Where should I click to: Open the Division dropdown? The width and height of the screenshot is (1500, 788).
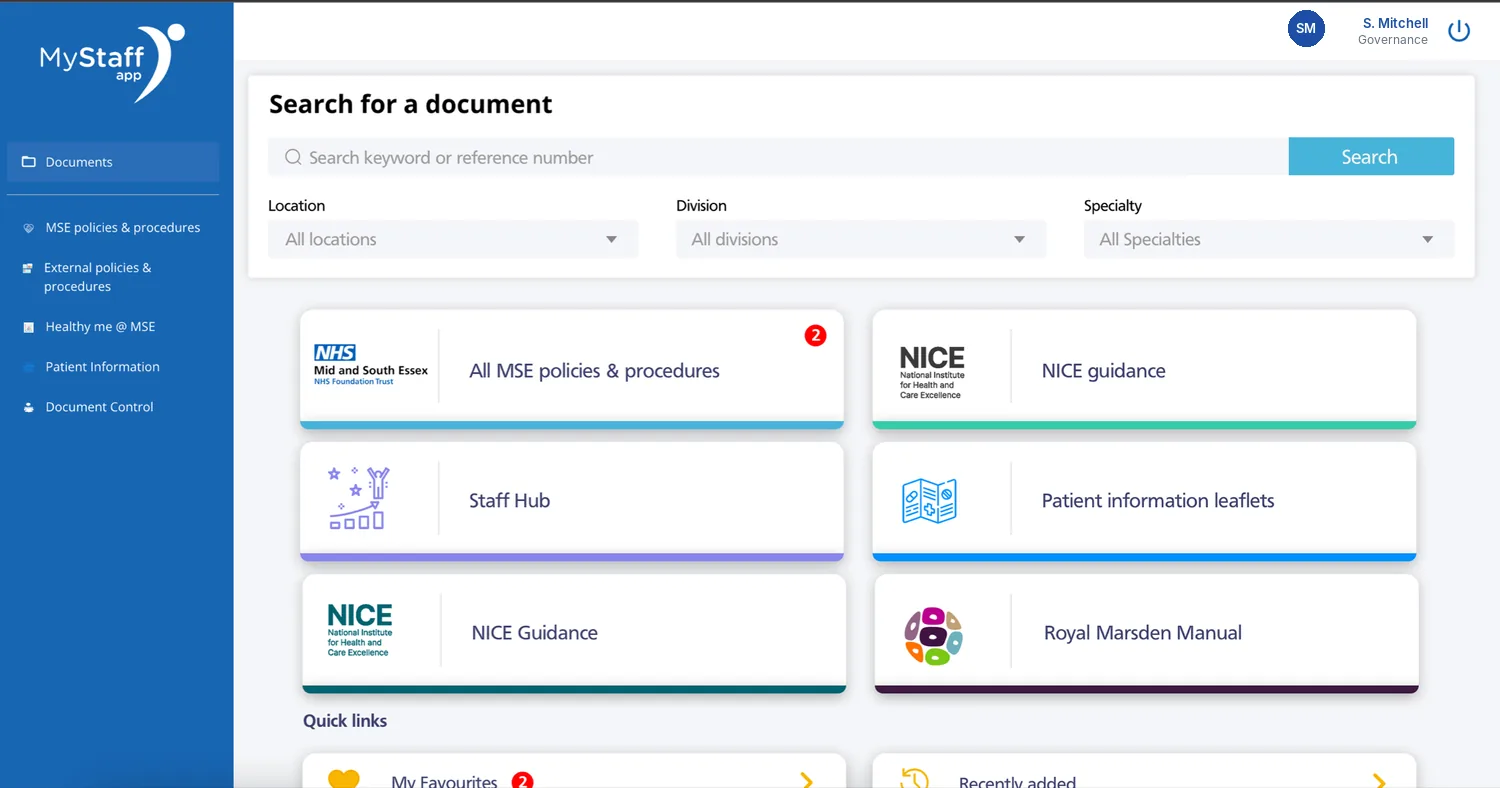[x=861, y=239]
